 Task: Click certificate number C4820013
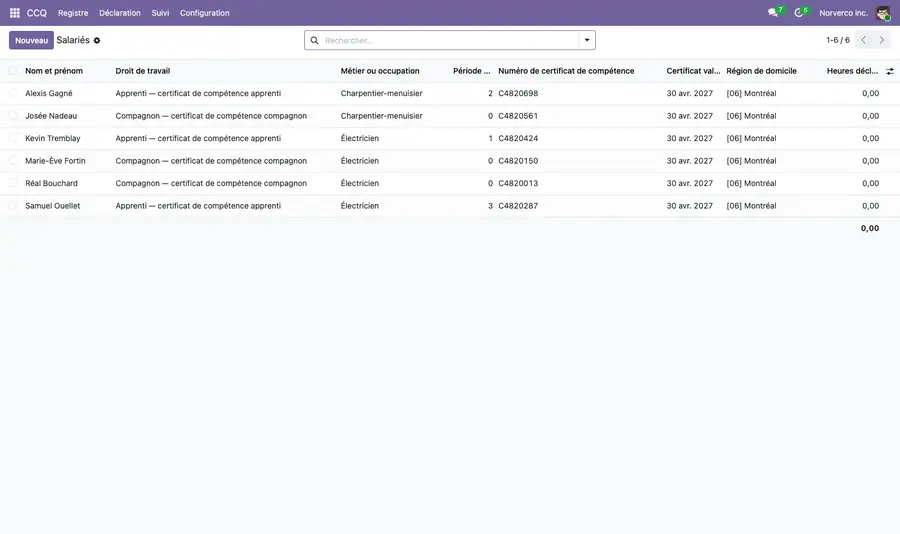(518, 183)
